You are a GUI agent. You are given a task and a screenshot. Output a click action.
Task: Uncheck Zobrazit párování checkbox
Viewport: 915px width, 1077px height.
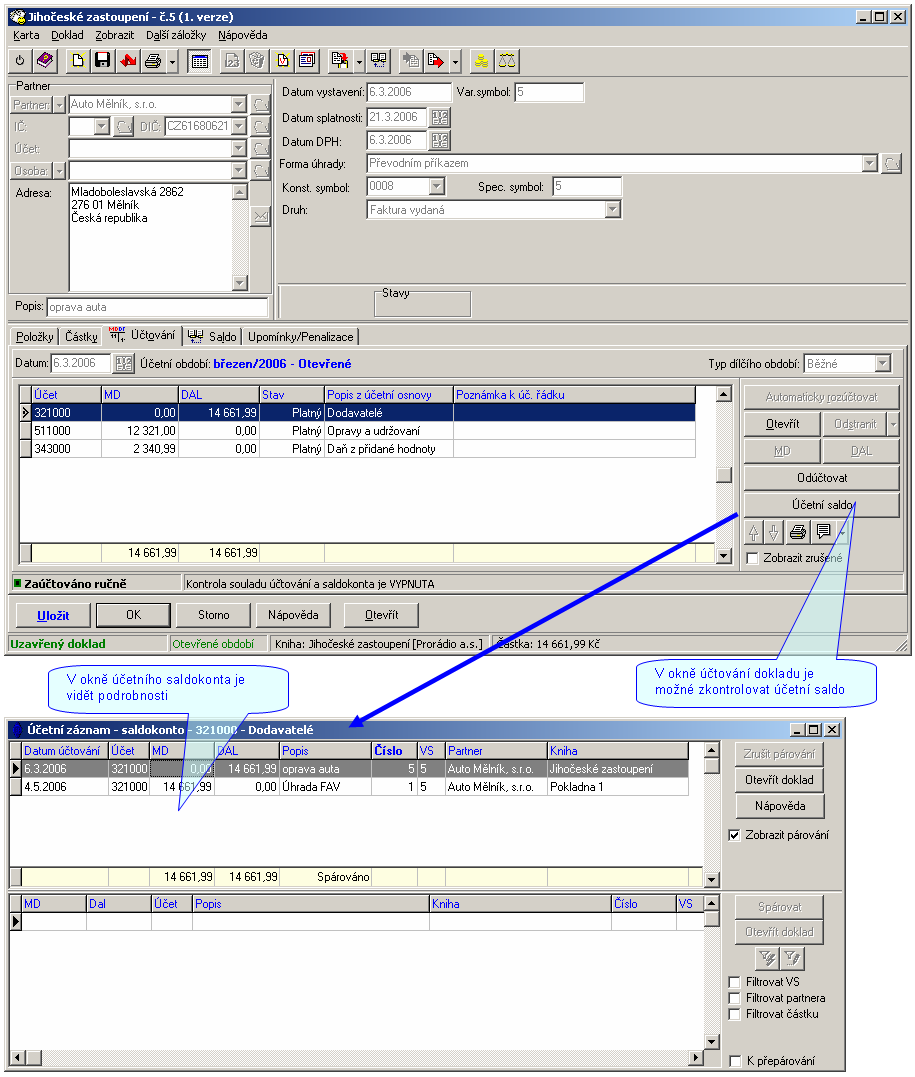[x=734, y=835]
